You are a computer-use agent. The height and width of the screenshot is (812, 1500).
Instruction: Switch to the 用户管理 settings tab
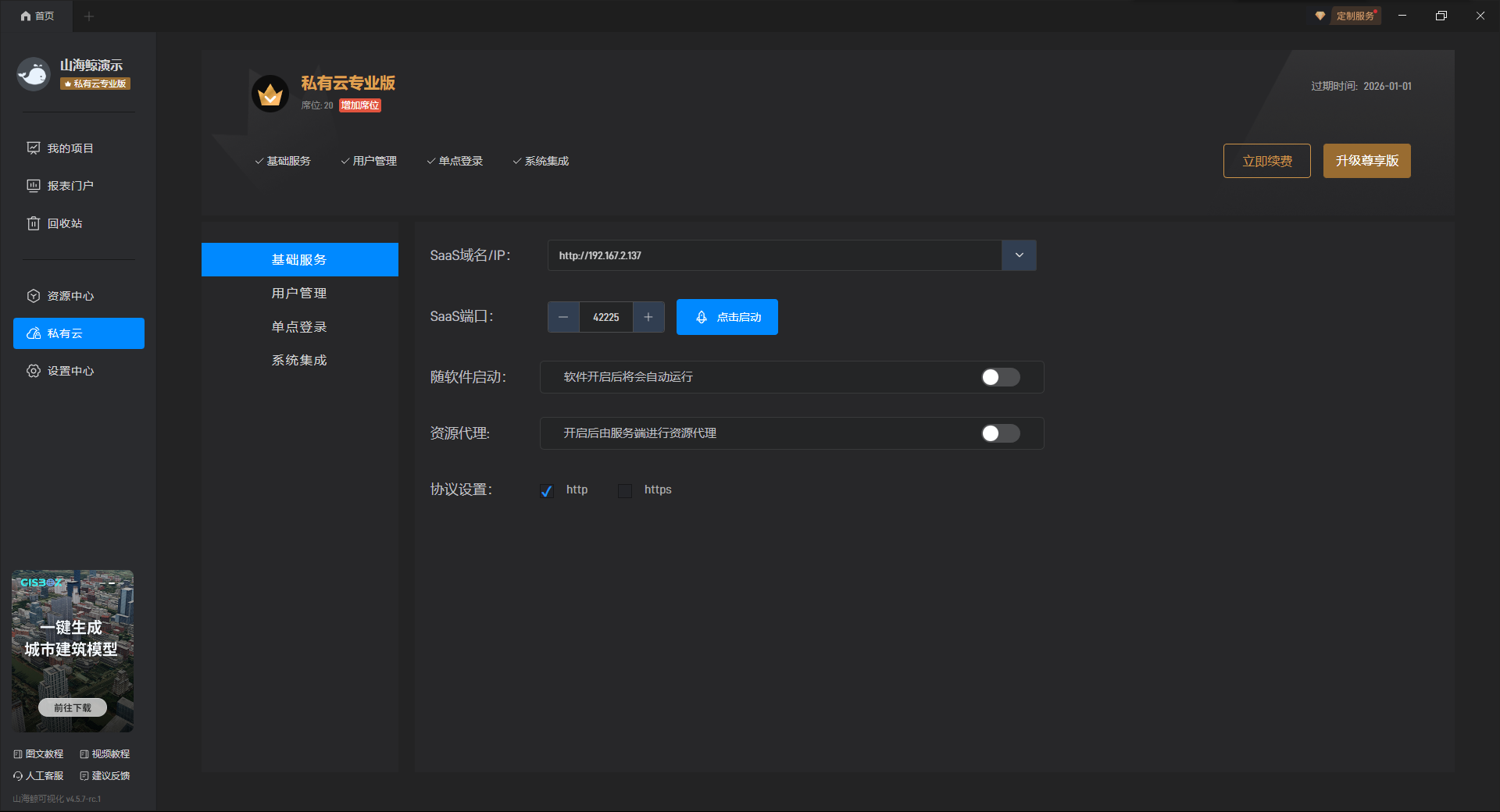click(300, 293)
